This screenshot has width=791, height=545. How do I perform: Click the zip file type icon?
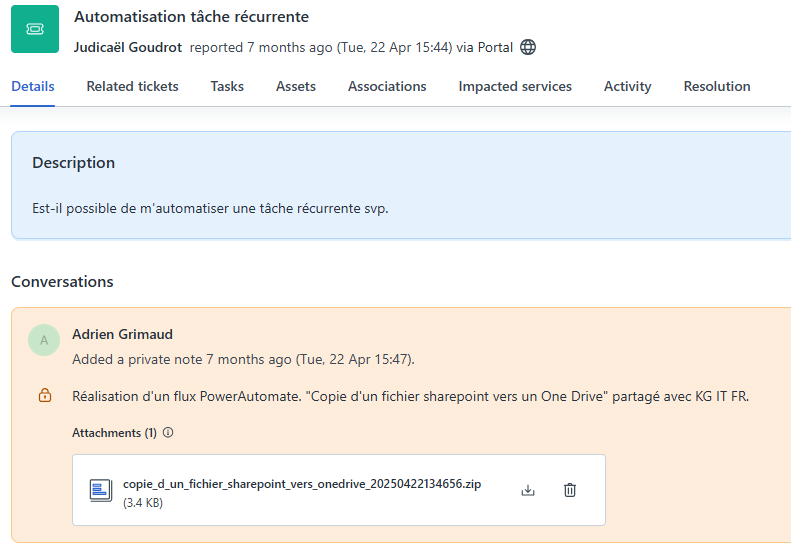(x=101, y=490)
